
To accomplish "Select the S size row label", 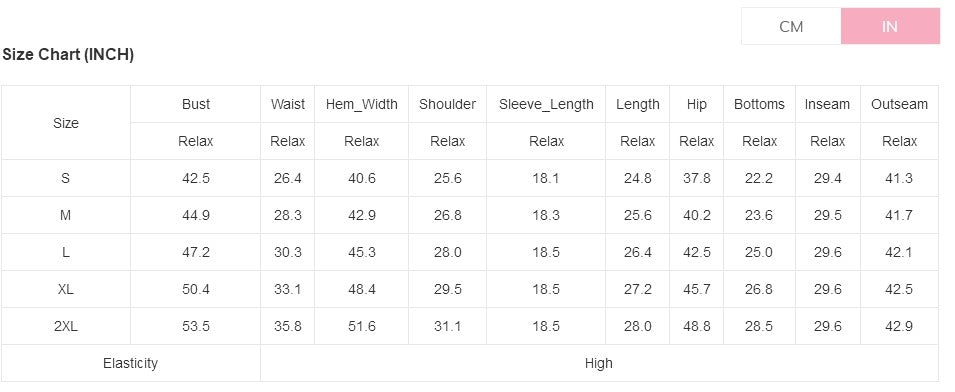I will 66,178.
